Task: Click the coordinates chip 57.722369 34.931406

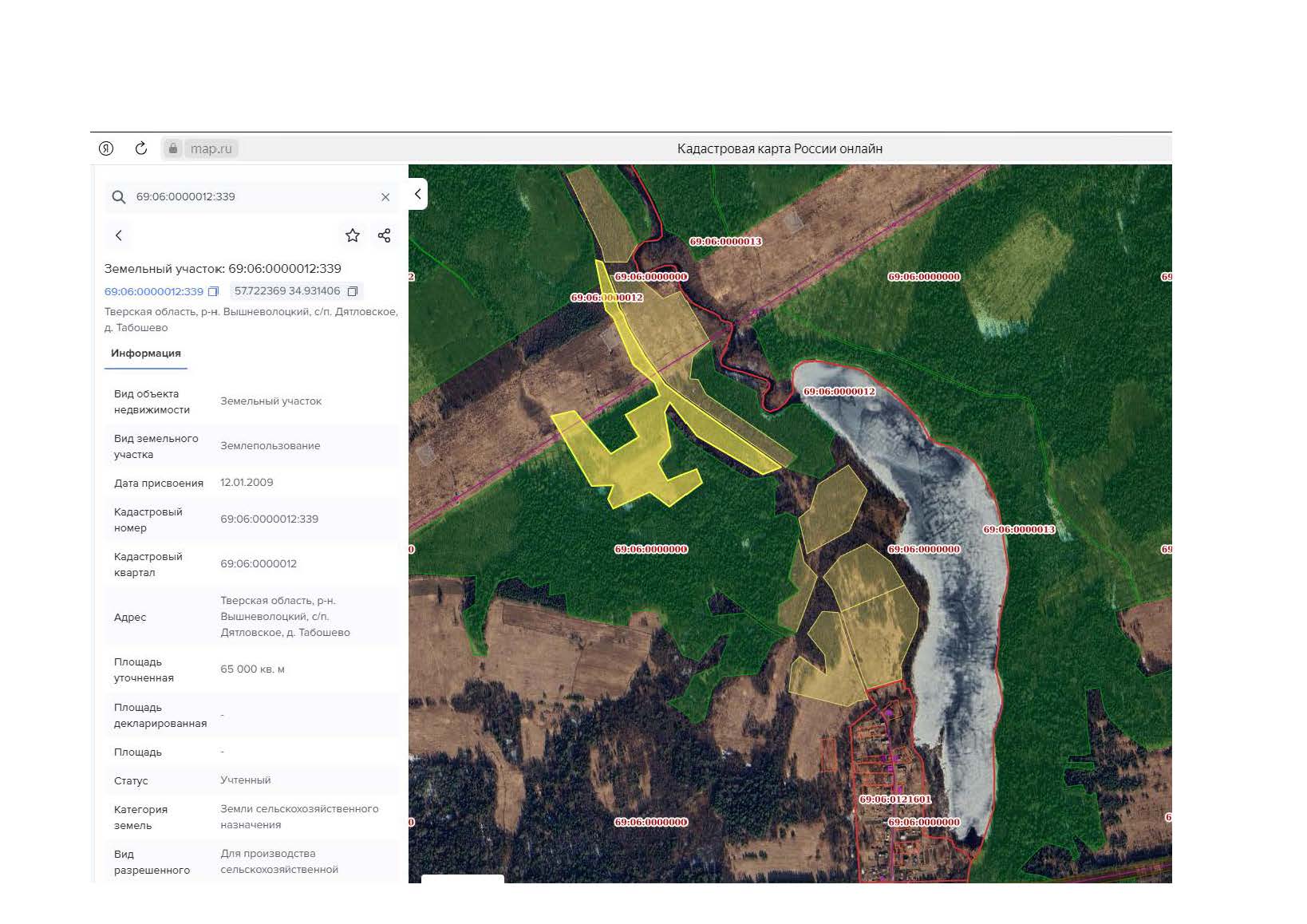Action: point(296,291)
